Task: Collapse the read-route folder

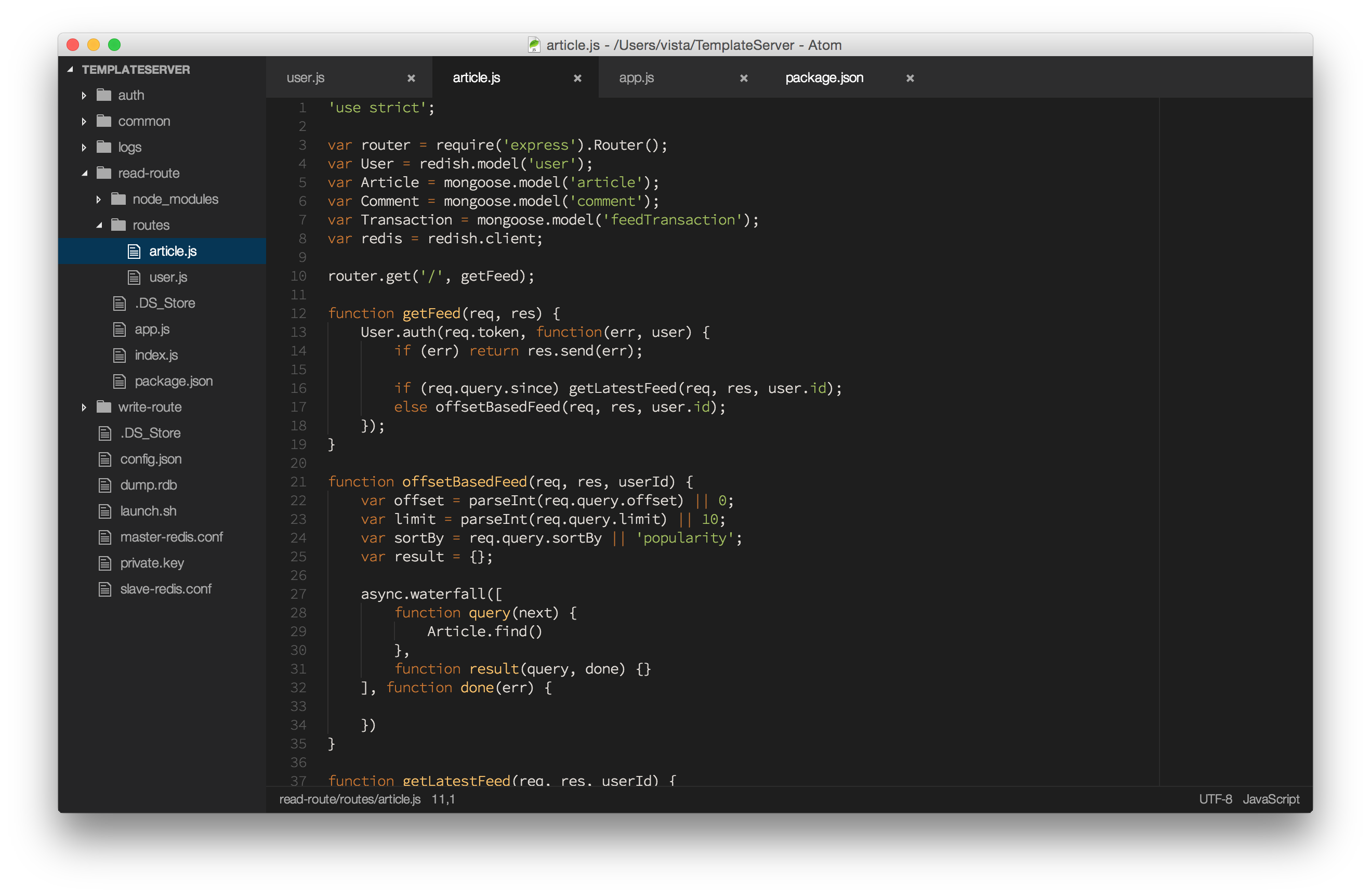Action: coord(84,174)
